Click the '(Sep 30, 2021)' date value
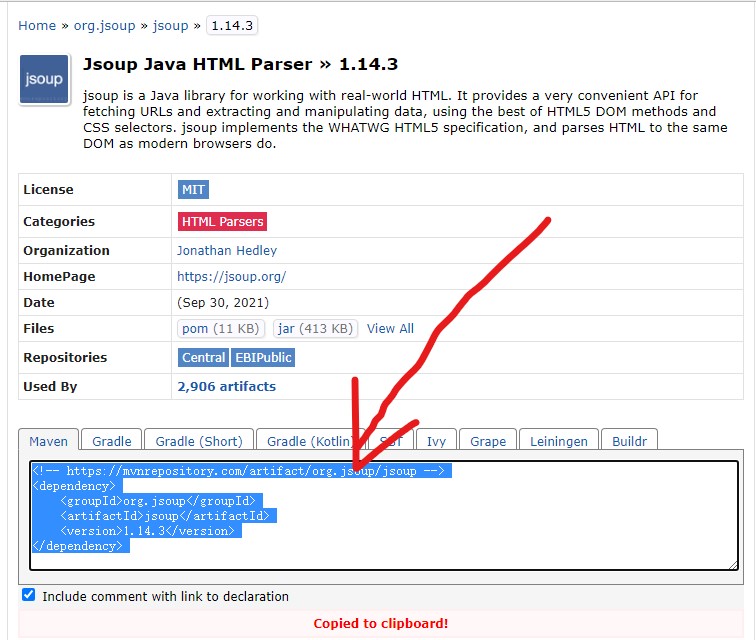The width and height of the screenshot is (756, 640). pos(223,302)
